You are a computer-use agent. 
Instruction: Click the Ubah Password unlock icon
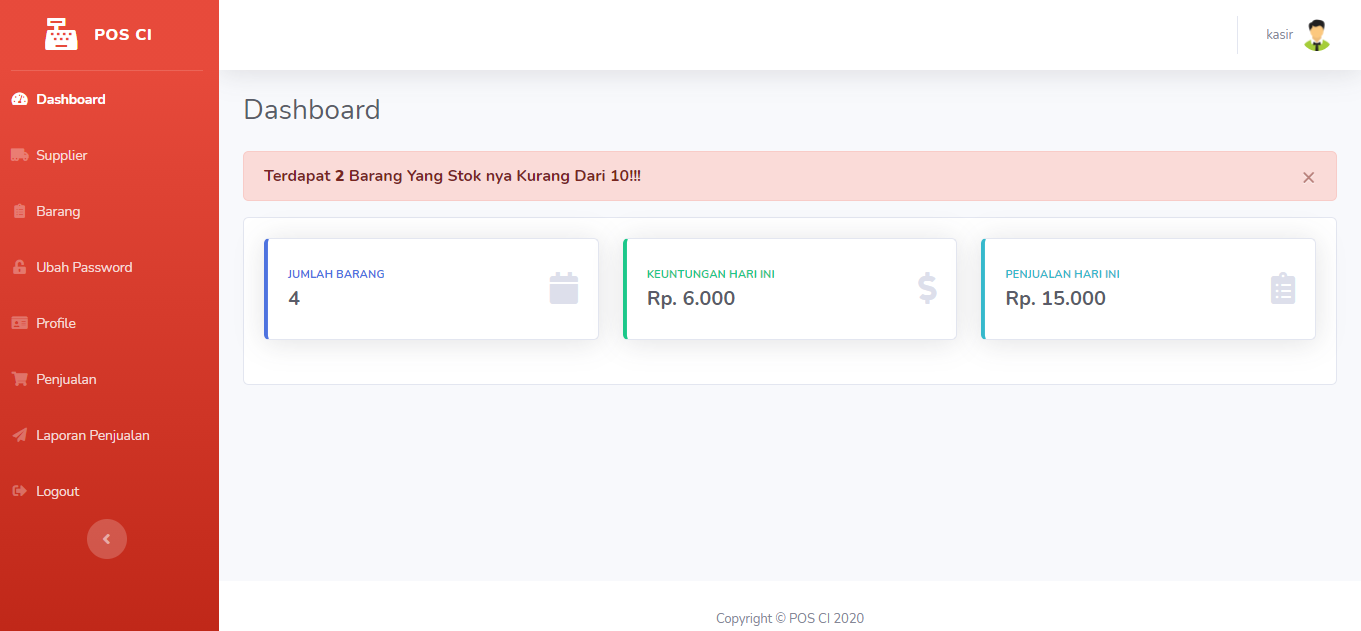(x=19, y=267)
